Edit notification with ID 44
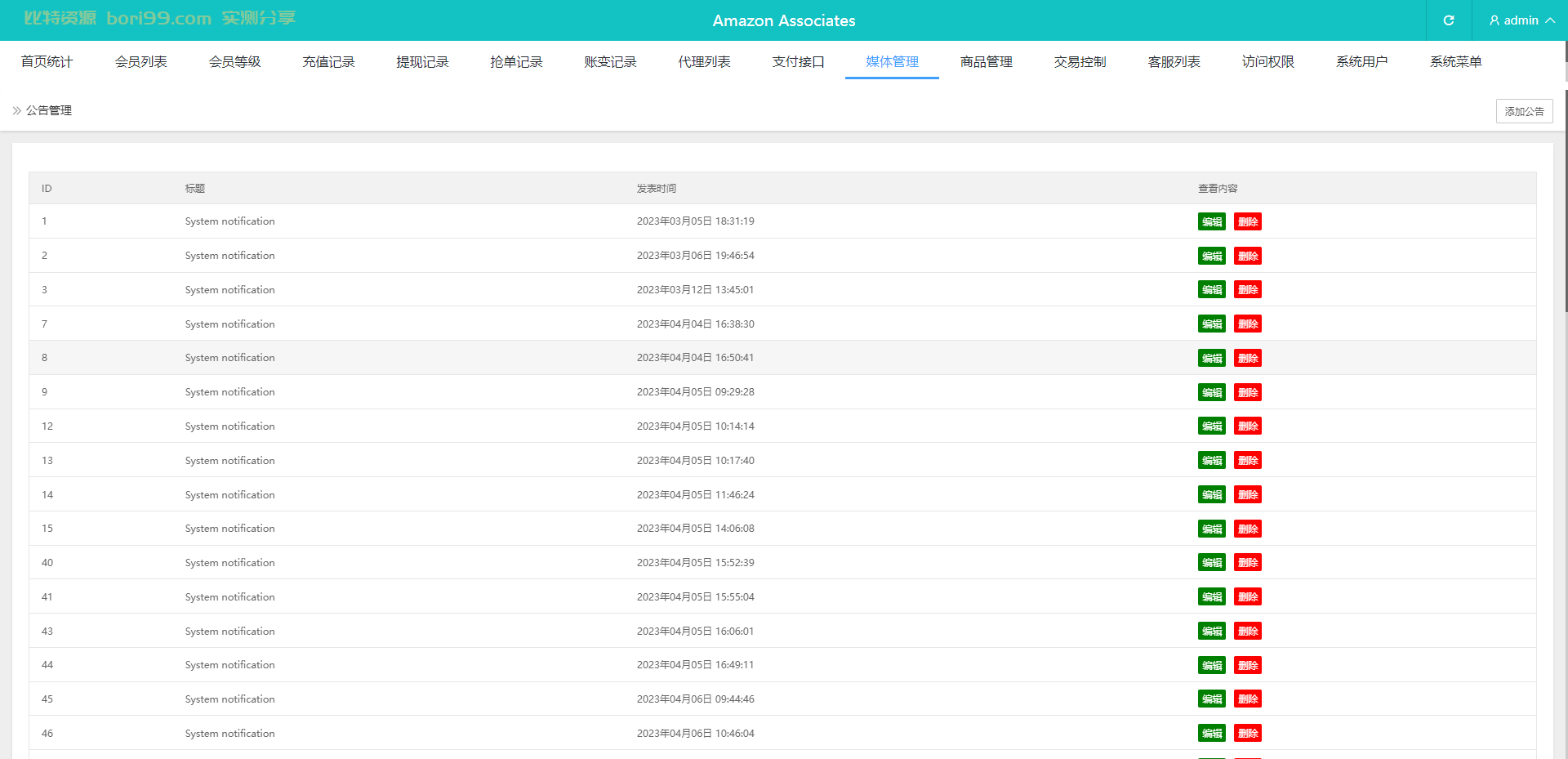This screenshot has height=759, width=1568. [1212, 665]
